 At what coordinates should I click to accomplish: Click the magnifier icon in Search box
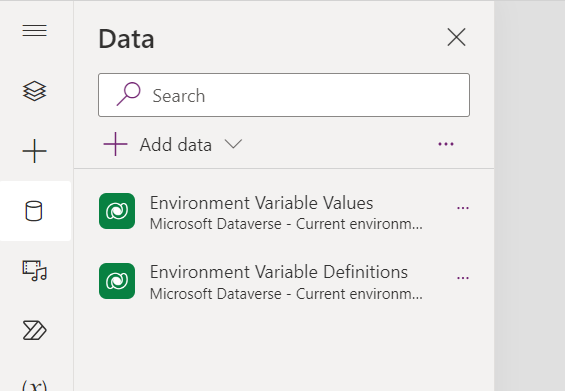point(128,94)
